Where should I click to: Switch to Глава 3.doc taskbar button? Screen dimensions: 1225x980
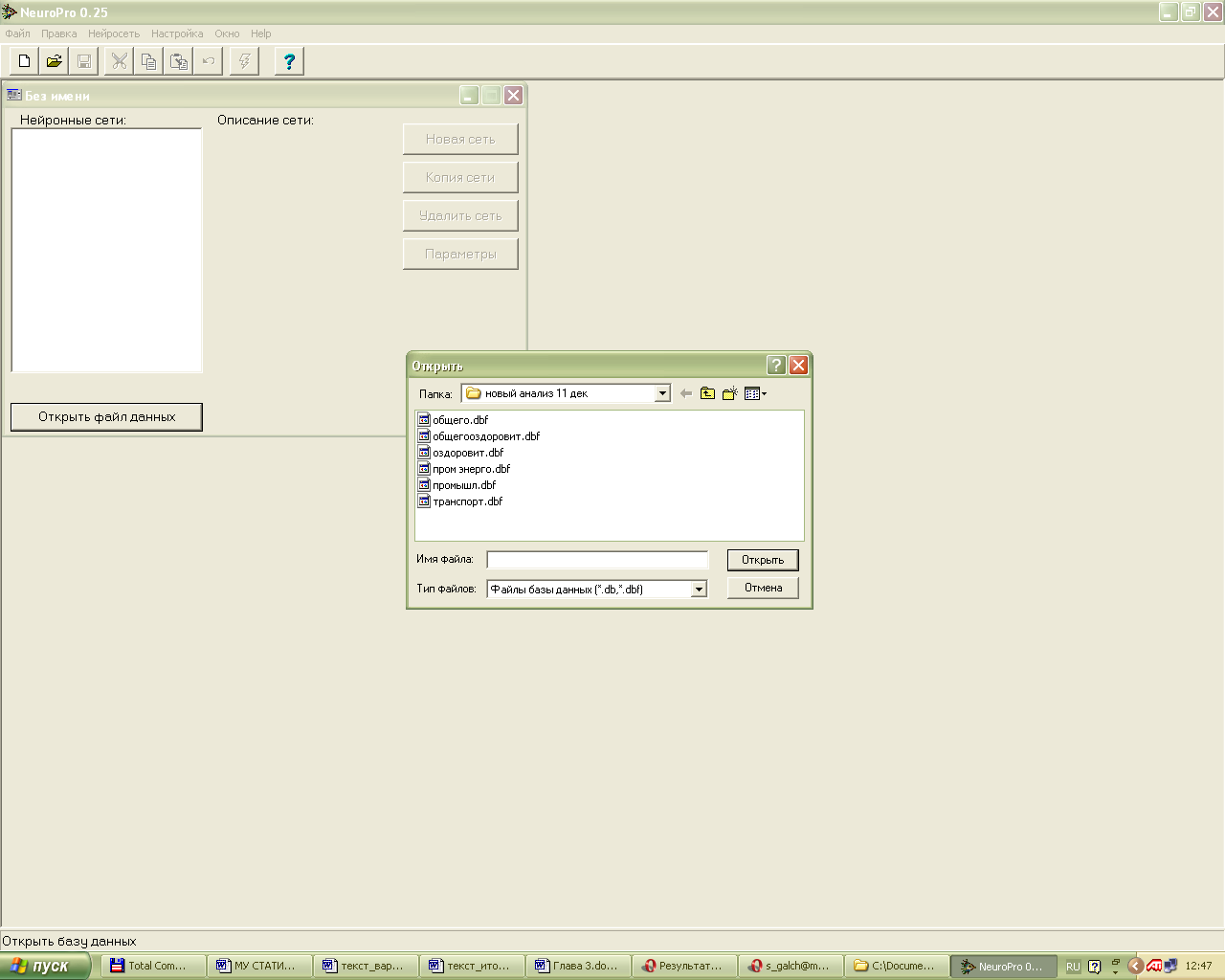click(x=577, y=966)
